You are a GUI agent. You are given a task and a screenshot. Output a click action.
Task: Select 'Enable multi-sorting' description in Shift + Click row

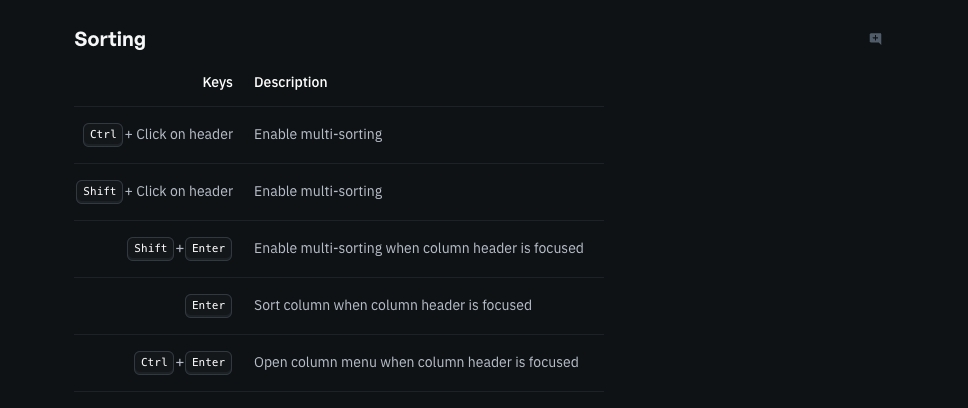[x=318, y=191]
